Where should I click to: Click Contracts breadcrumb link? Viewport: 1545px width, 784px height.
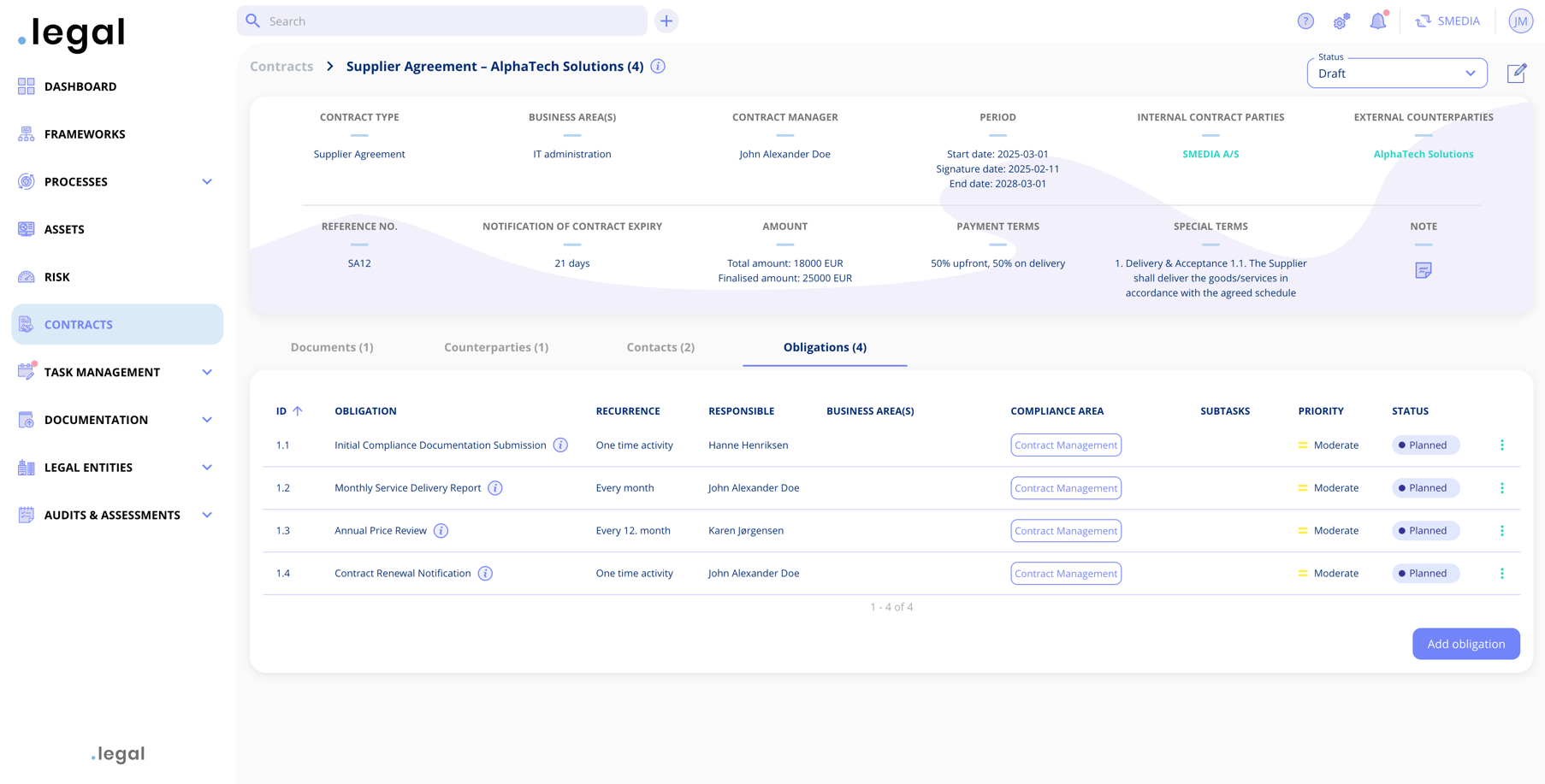[281, 67]
